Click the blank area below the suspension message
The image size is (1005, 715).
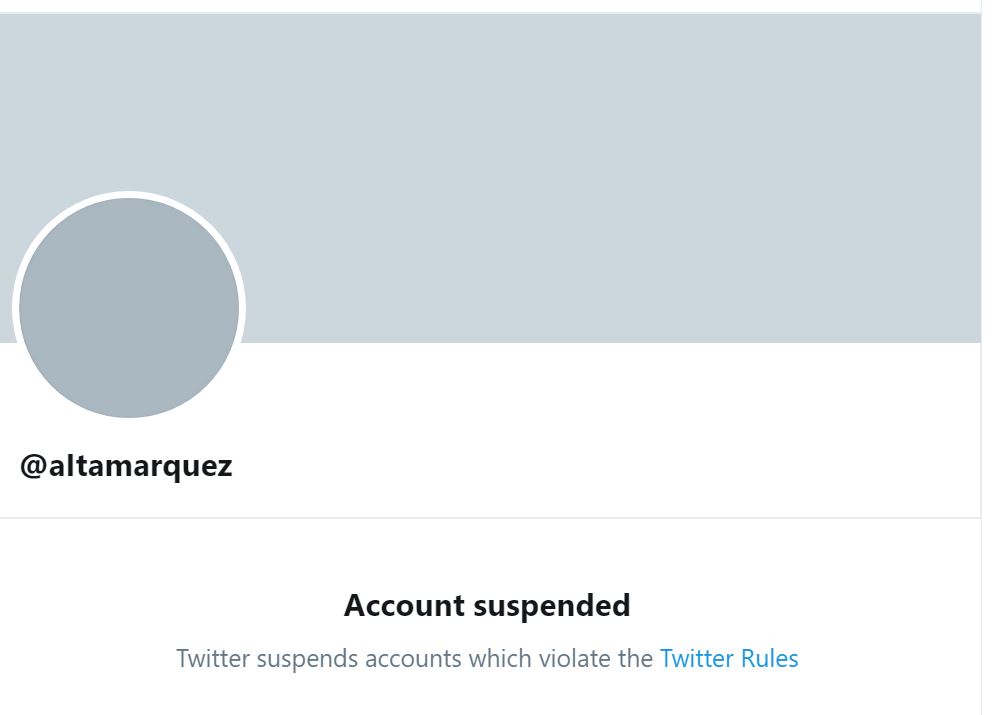point(487,697)
